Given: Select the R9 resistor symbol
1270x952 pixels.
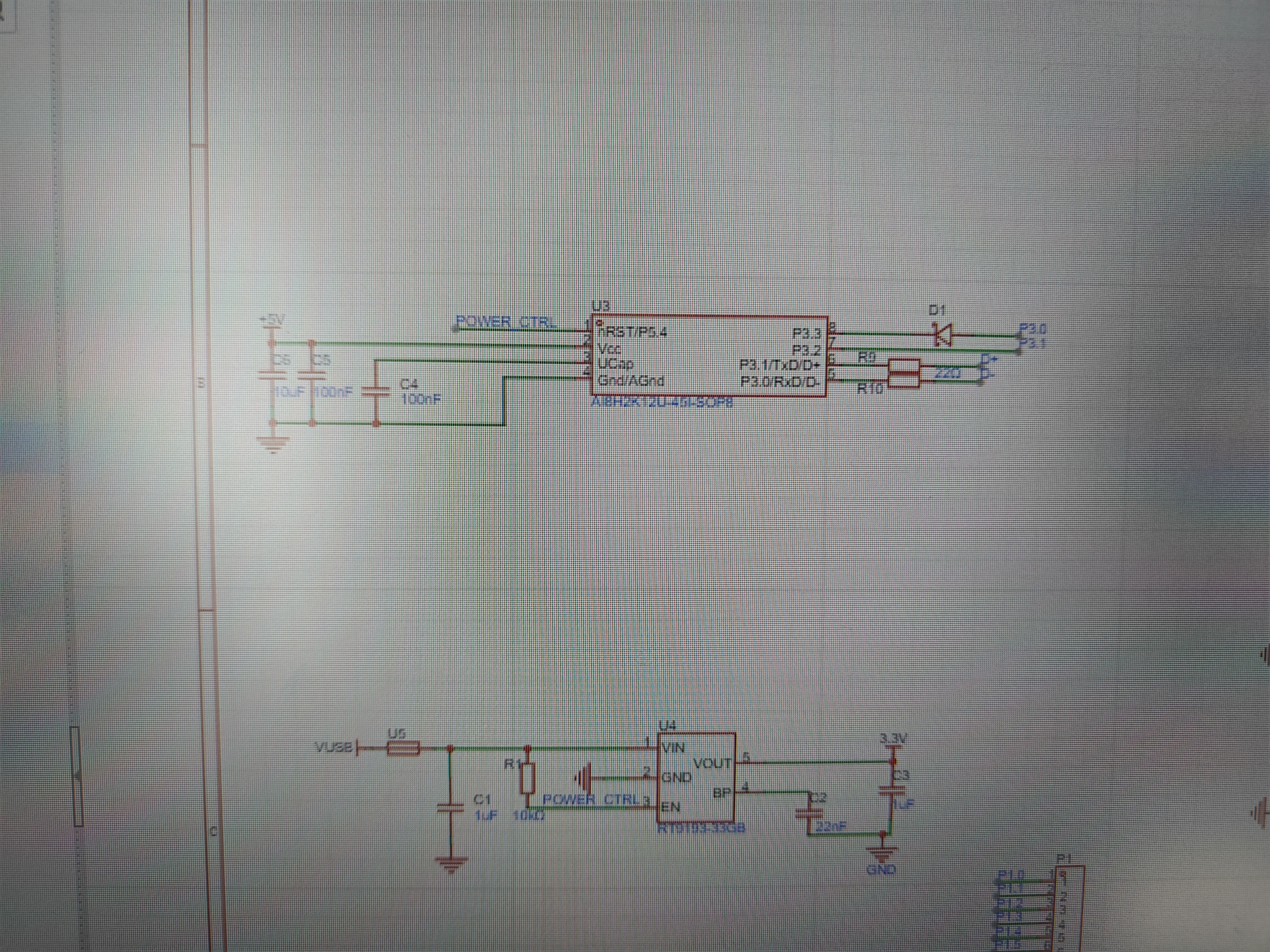Looking at the screenshot, I should (904, 366).
